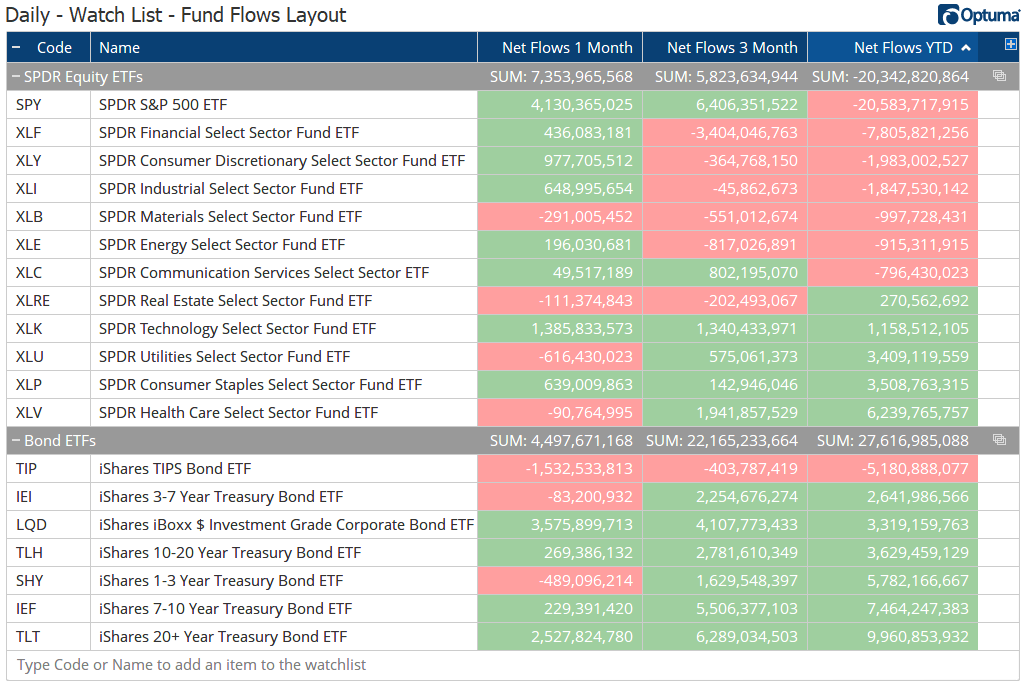Select iShares 3-7 Year Treasury Bond ETF

click(221, 498)
